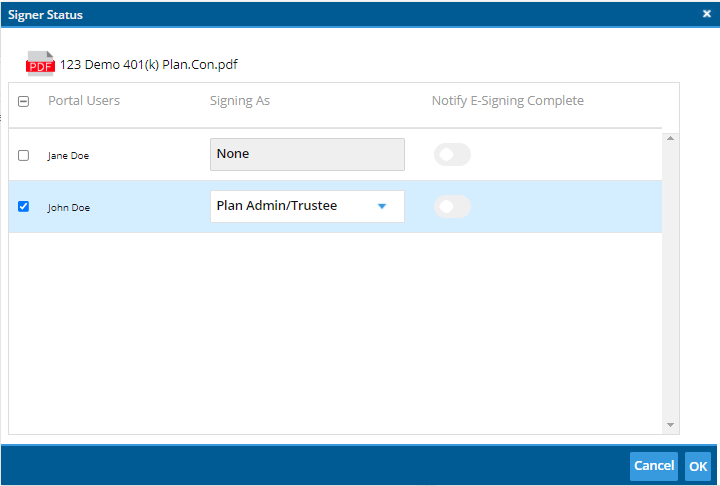Click the blue dropdown arrow for John Doe
720x486 pixels.
pos(382,206)
